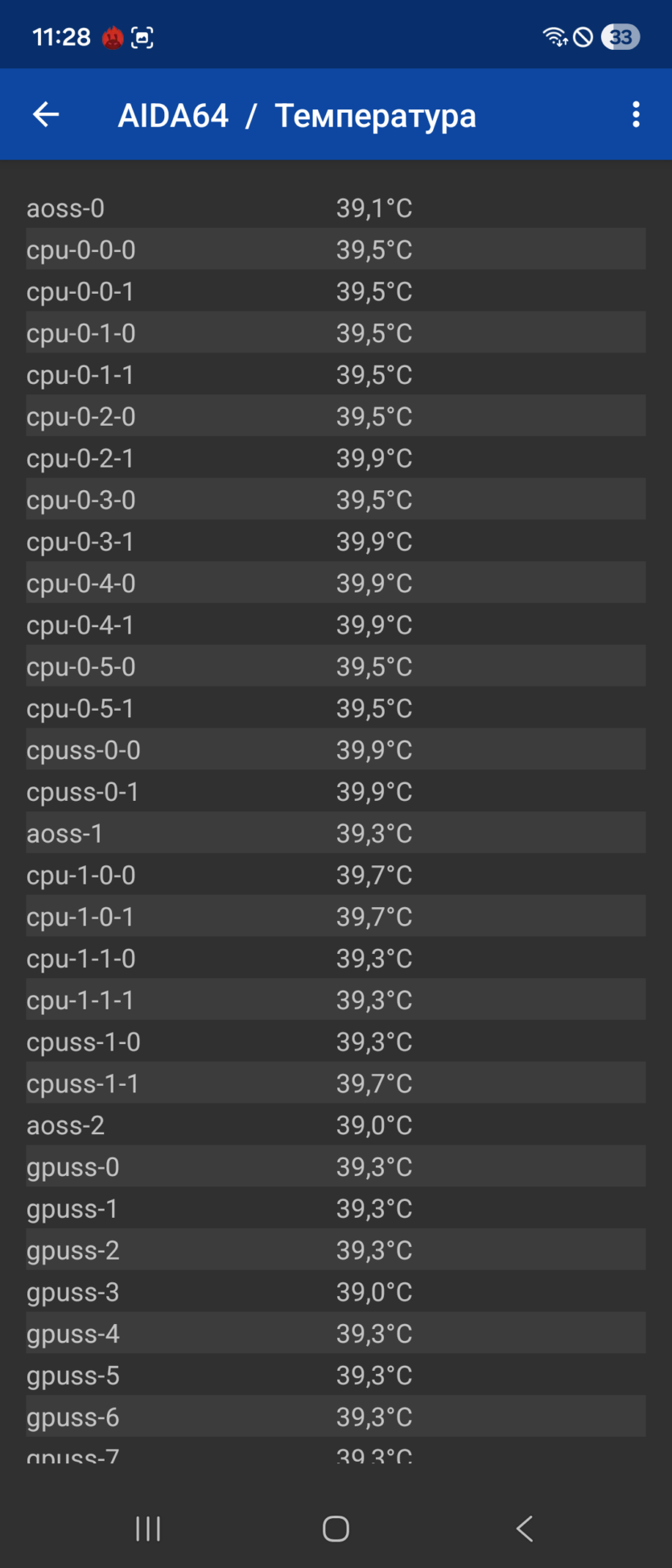The image size is (672, 1568).
Task: Select the cpu-1-0-0 sensor row
Action: (336, 875)
